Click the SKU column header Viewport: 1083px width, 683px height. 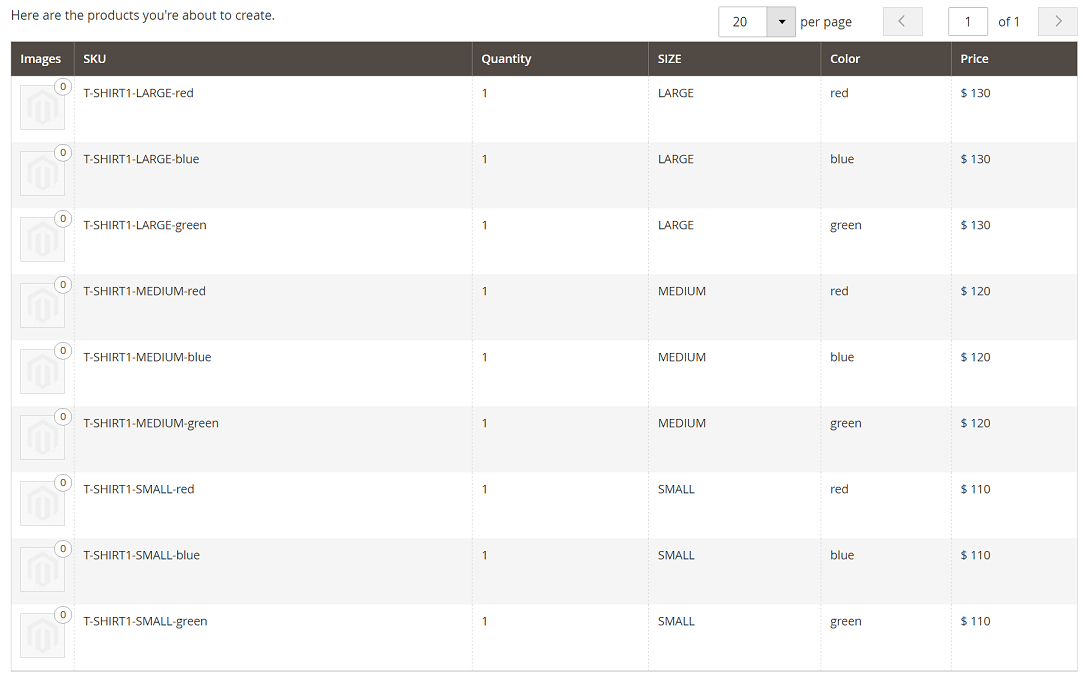(94, 58)
